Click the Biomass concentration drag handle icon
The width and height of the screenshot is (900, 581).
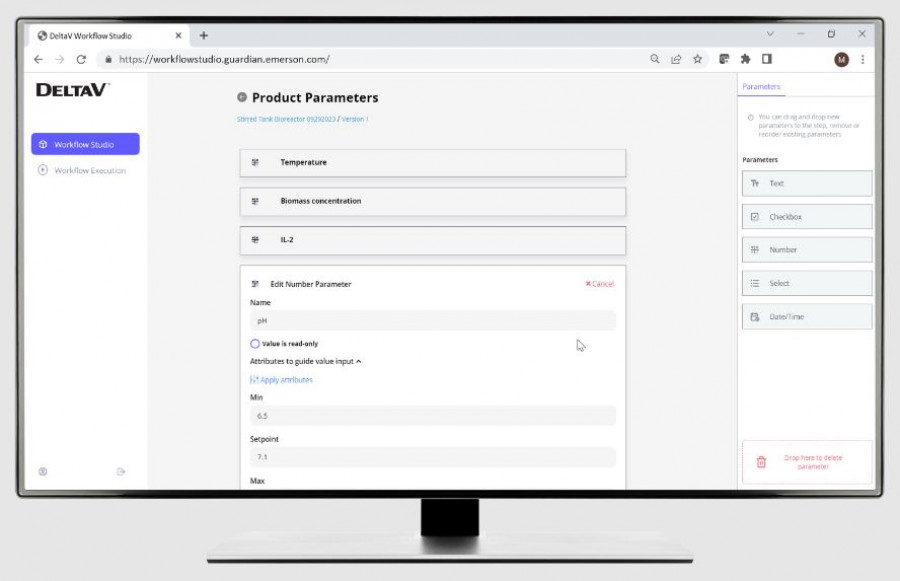(x=255, y=201)
